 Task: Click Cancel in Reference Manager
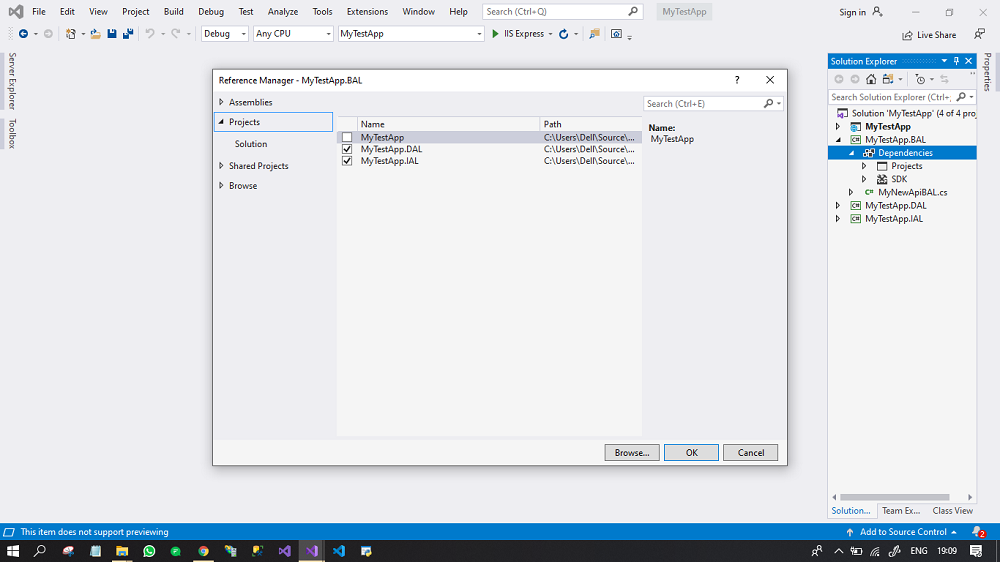(x=751, y=452)
